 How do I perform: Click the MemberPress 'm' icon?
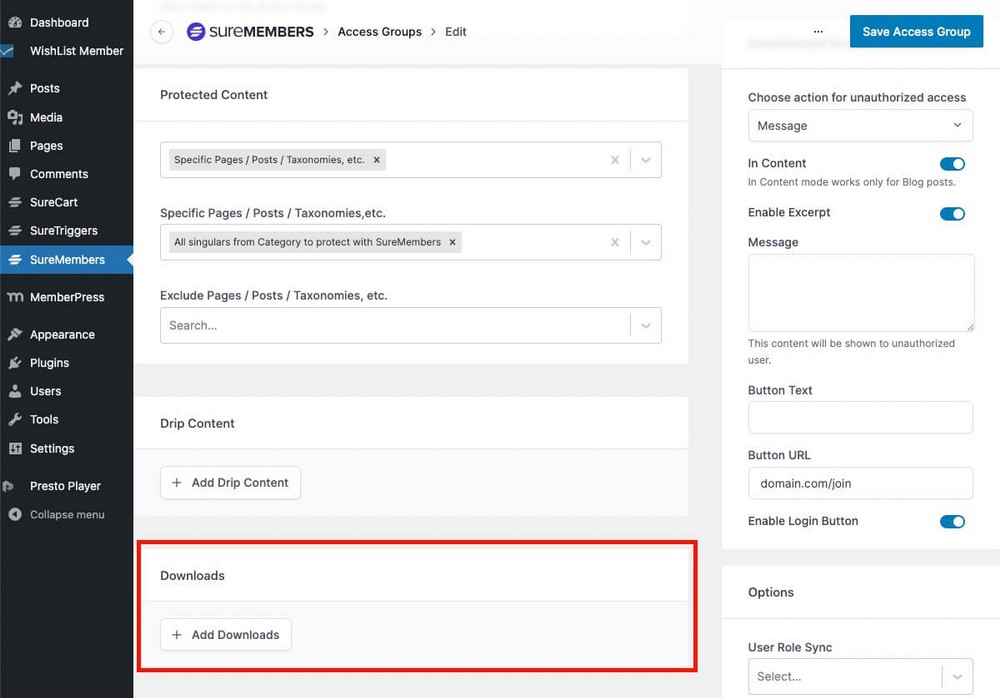pyautogui.click(x=15, y=297)
